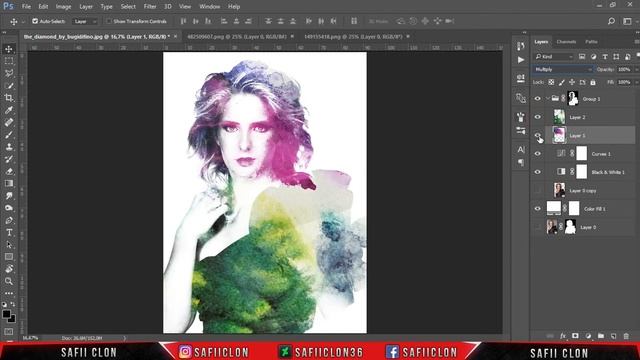The height and width of the screenshot is (360, 640).
Task: Select the Healing Brush tool
Action: tap(9, 122)
